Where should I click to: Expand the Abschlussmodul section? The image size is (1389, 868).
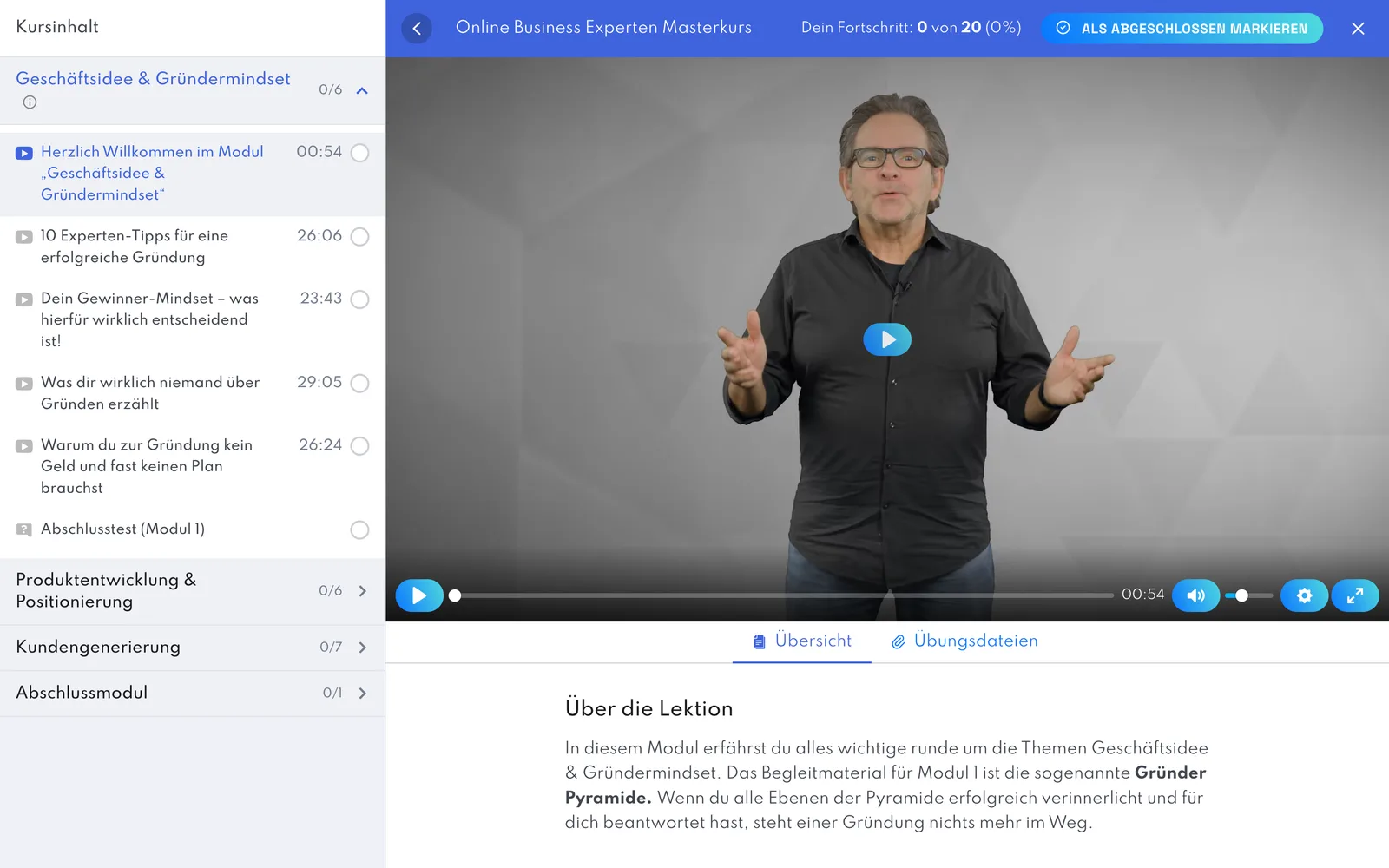point(193,693)
